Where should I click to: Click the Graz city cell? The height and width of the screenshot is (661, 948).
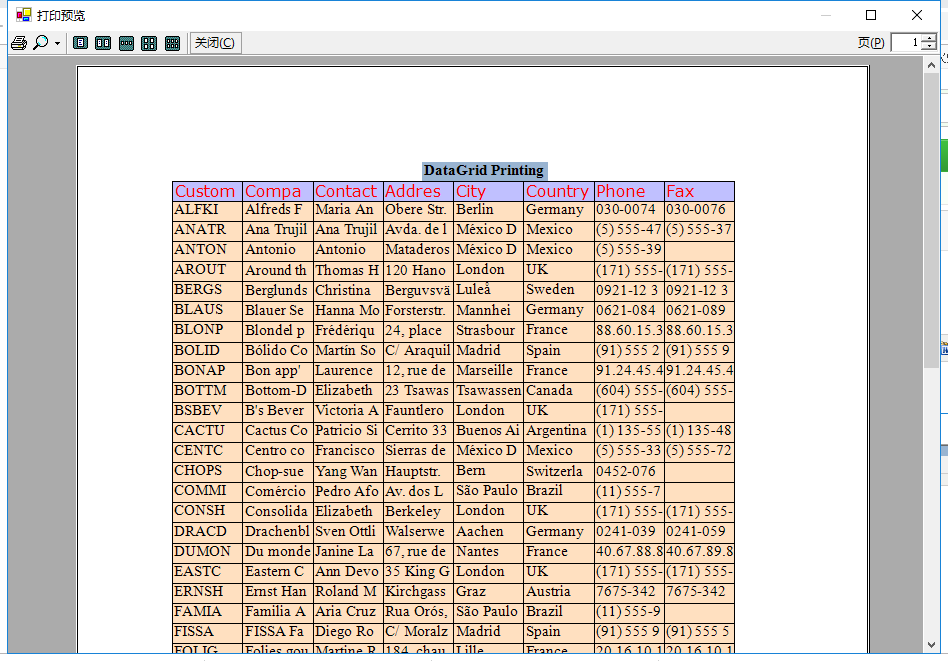pyautogui.click(x=488, y=591)
